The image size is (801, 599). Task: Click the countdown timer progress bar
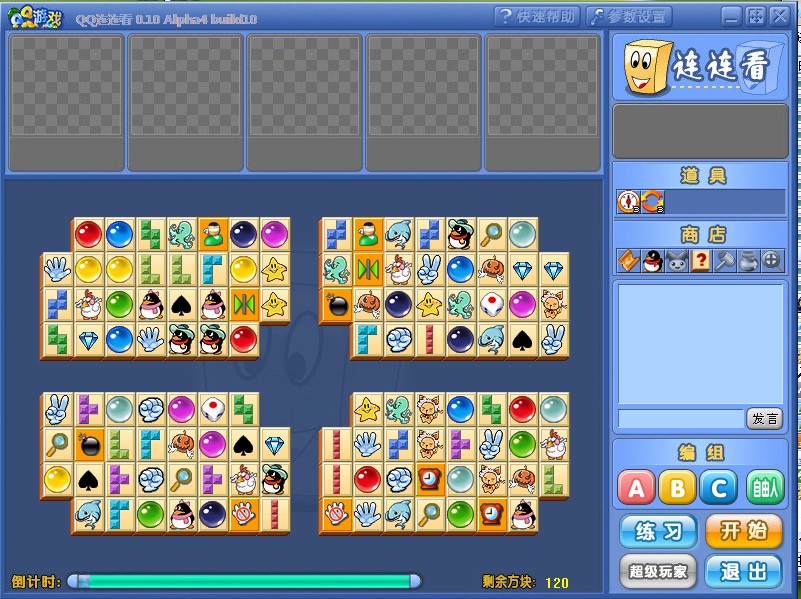coord(244,581)
